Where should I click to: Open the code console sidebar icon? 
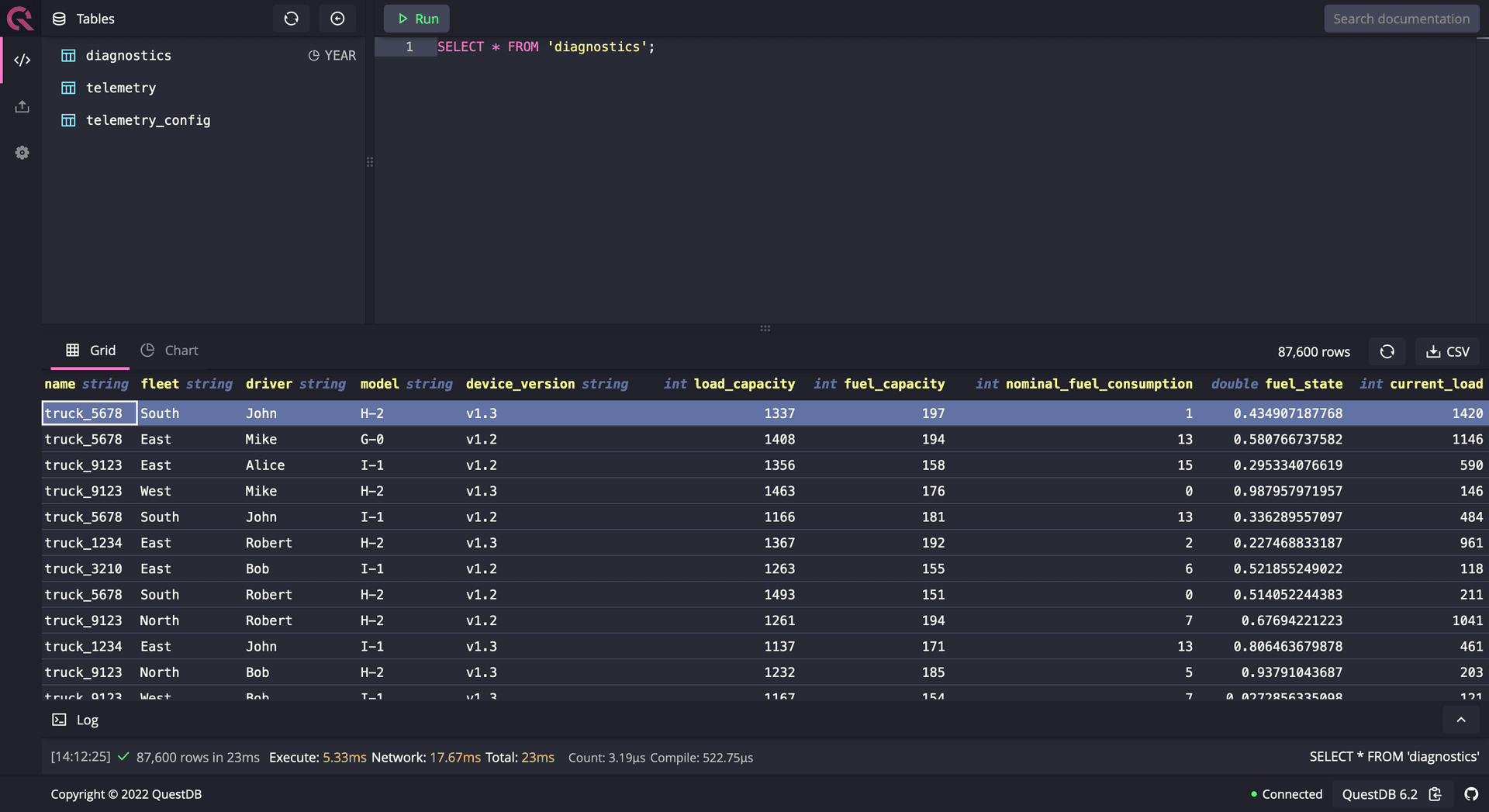[22, 60]
